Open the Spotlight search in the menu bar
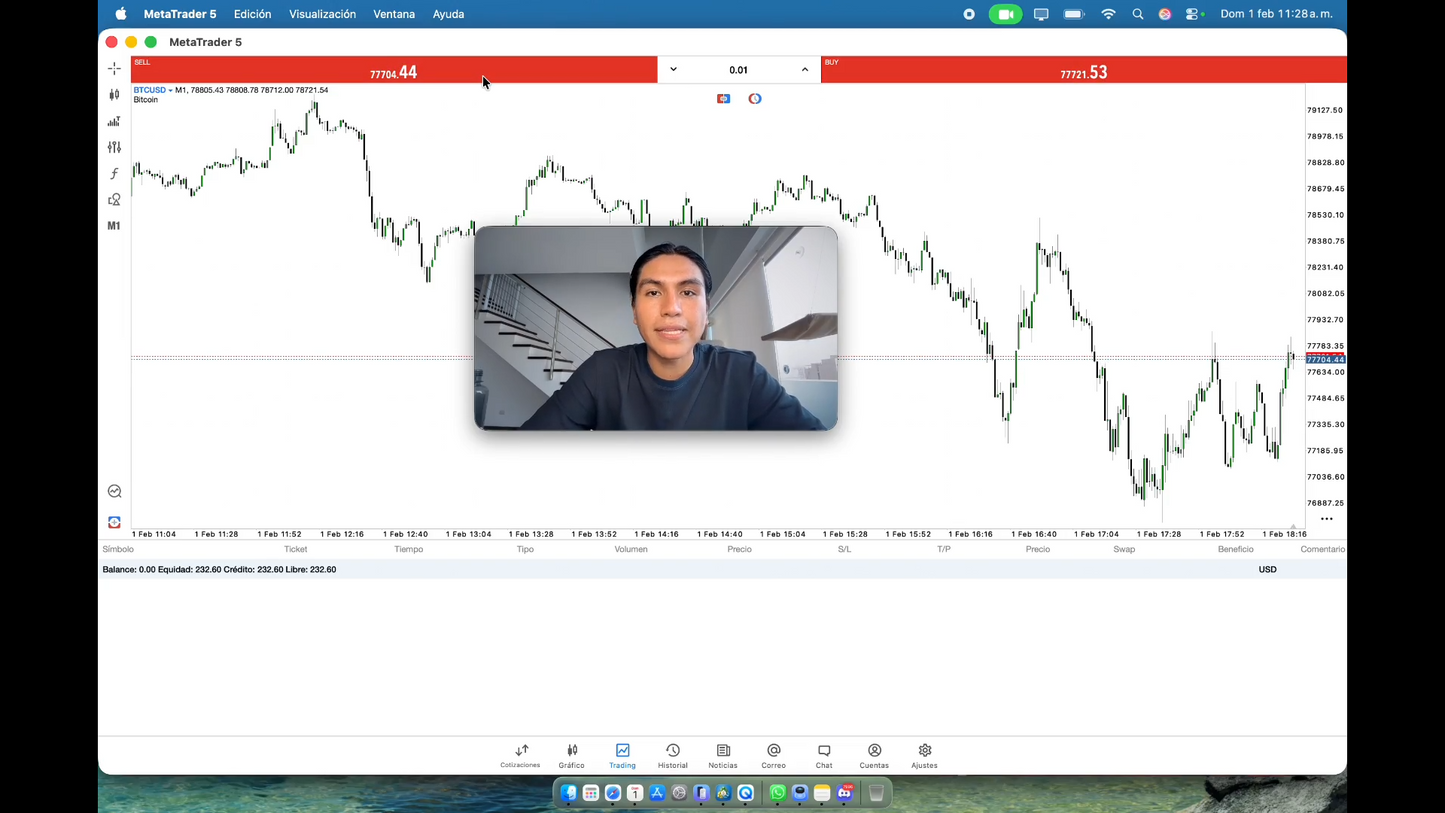The width and height of the screenshot is (1445, 813). click(x=1138, y=13)
